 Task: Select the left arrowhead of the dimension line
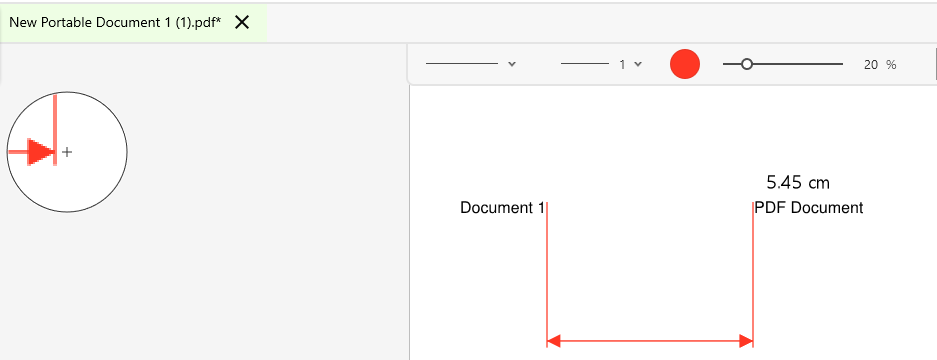pyautogui.click(x=553, y=341)
